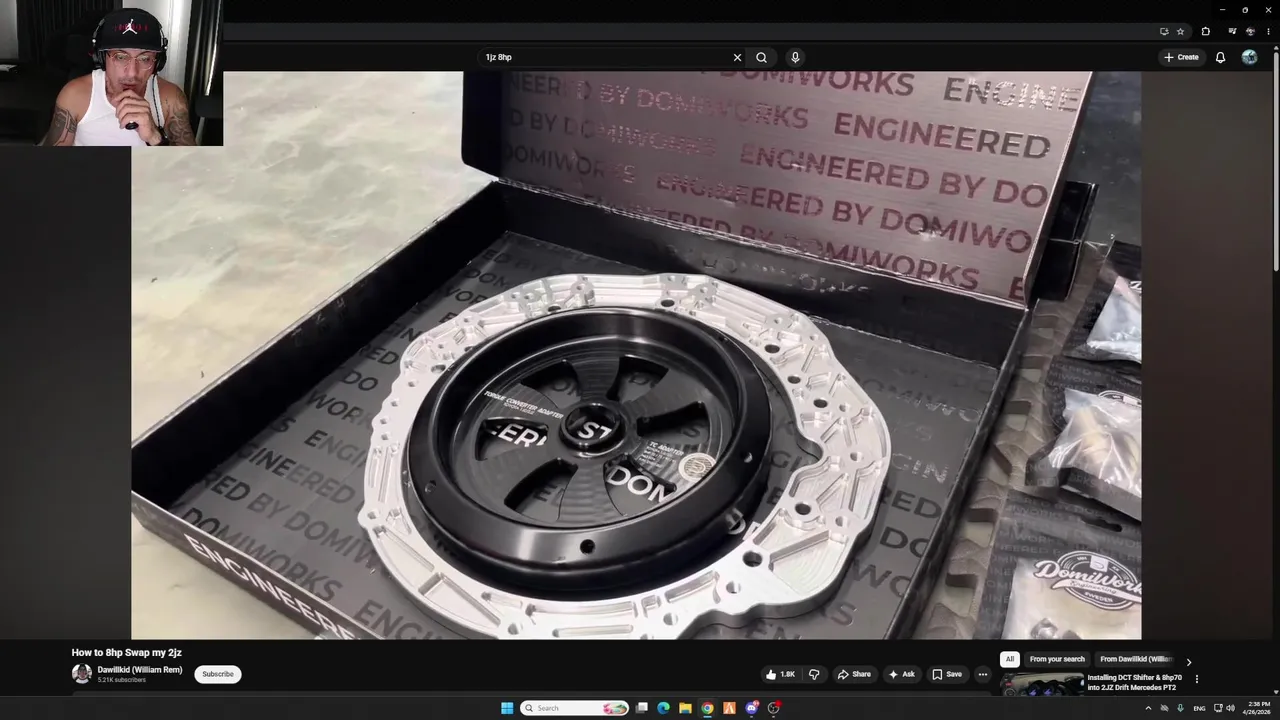Open the Dawillkid channel avatar
Screen dimensions: 1280x720
[82, 674]
